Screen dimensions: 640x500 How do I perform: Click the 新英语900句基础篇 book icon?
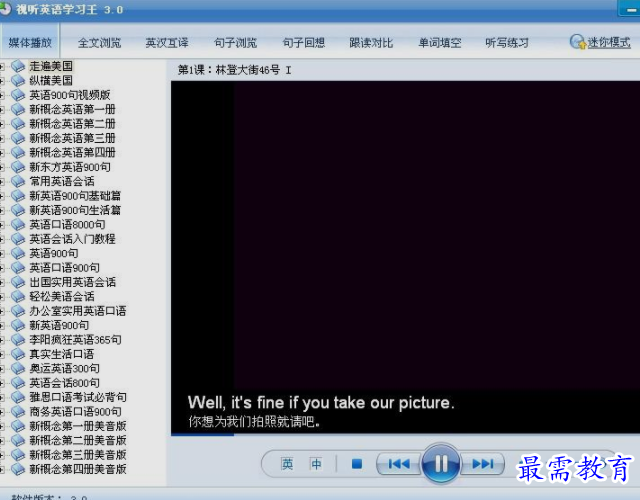[18, 196]
